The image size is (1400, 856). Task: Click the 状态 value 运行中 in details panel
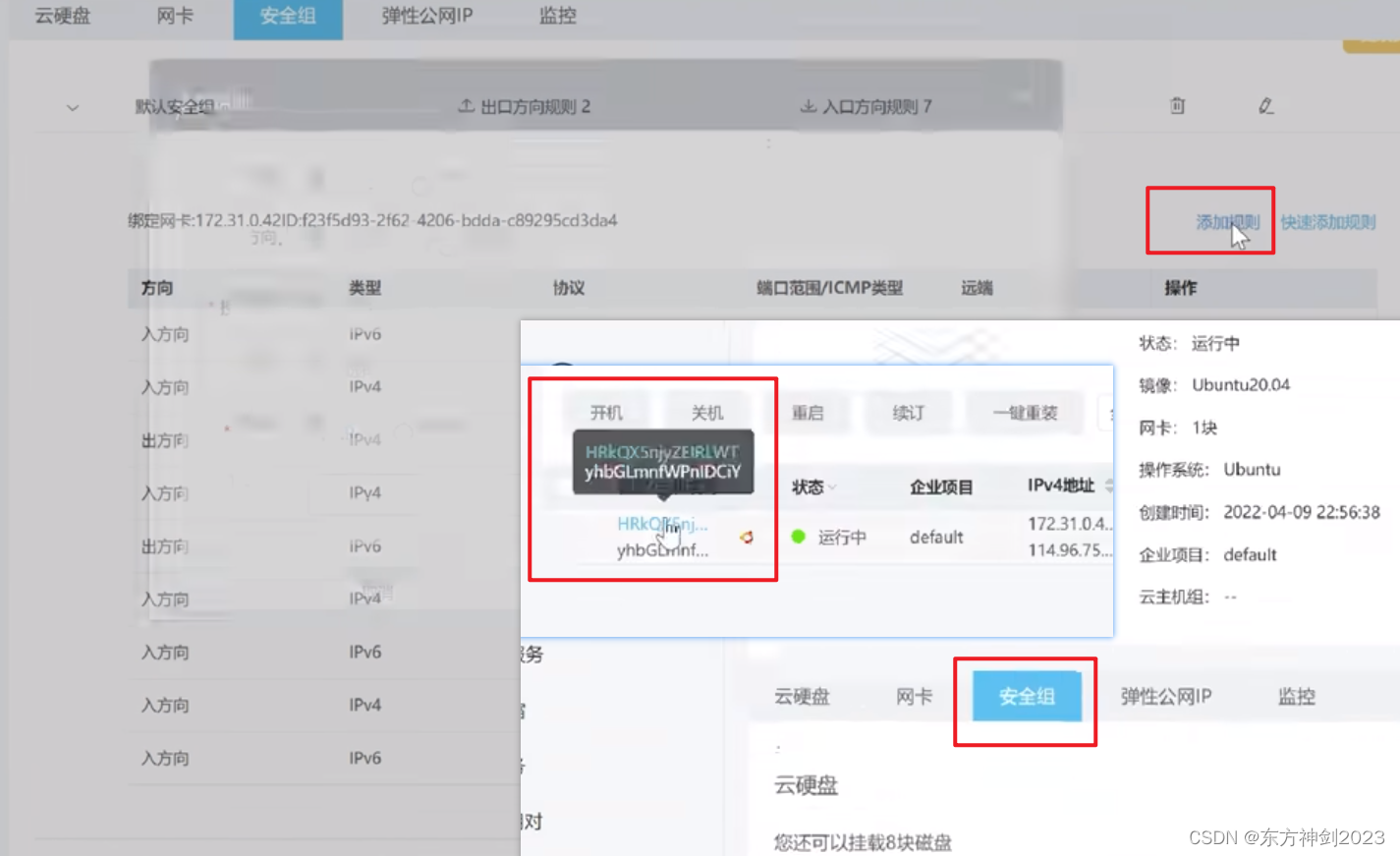pos(1215,343)
